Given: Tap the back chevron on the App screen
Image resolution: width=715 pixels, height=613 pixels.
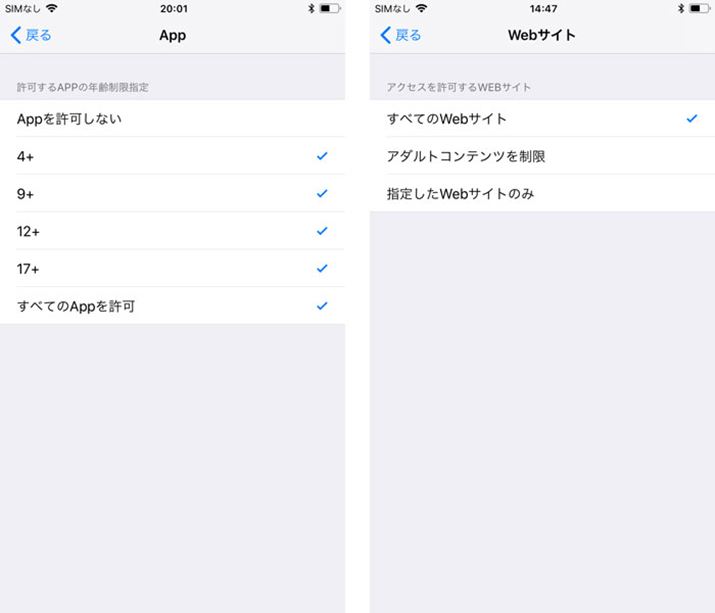Looking at the screenshot, I should click(16, 35).
